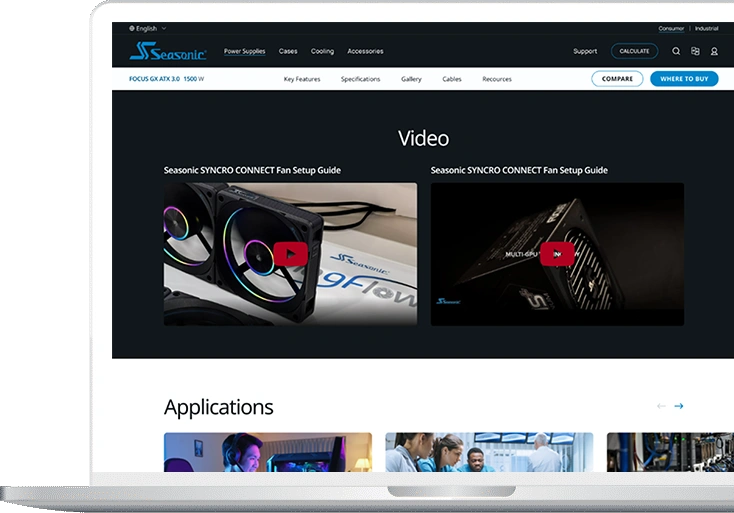Image resolution: width=734 pixels, height=513 pixels.
Task: Open the gamer application thumbnail
Action: tap(267, 452)
